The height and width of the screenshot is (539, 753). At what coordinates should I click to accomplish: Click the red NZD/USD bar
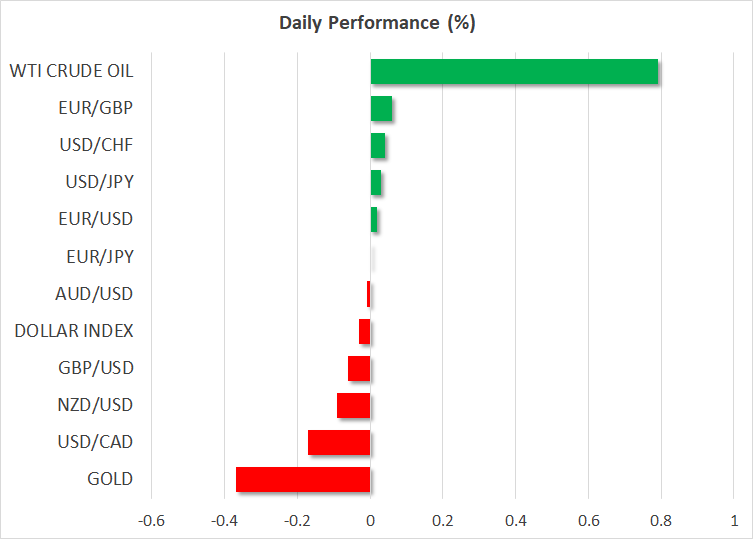tap(353, 405)
